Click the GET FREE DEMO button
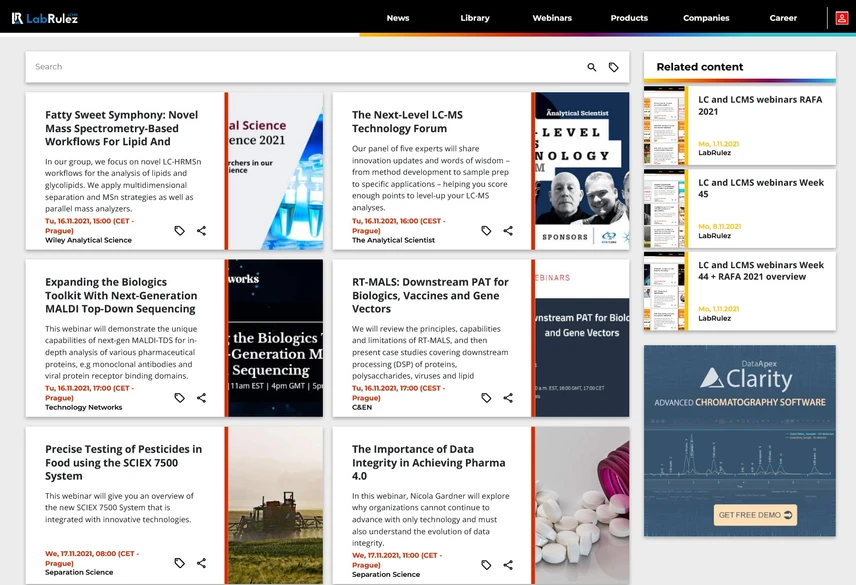The width and height of the screenshot is (856, 585). click(755, 515)
